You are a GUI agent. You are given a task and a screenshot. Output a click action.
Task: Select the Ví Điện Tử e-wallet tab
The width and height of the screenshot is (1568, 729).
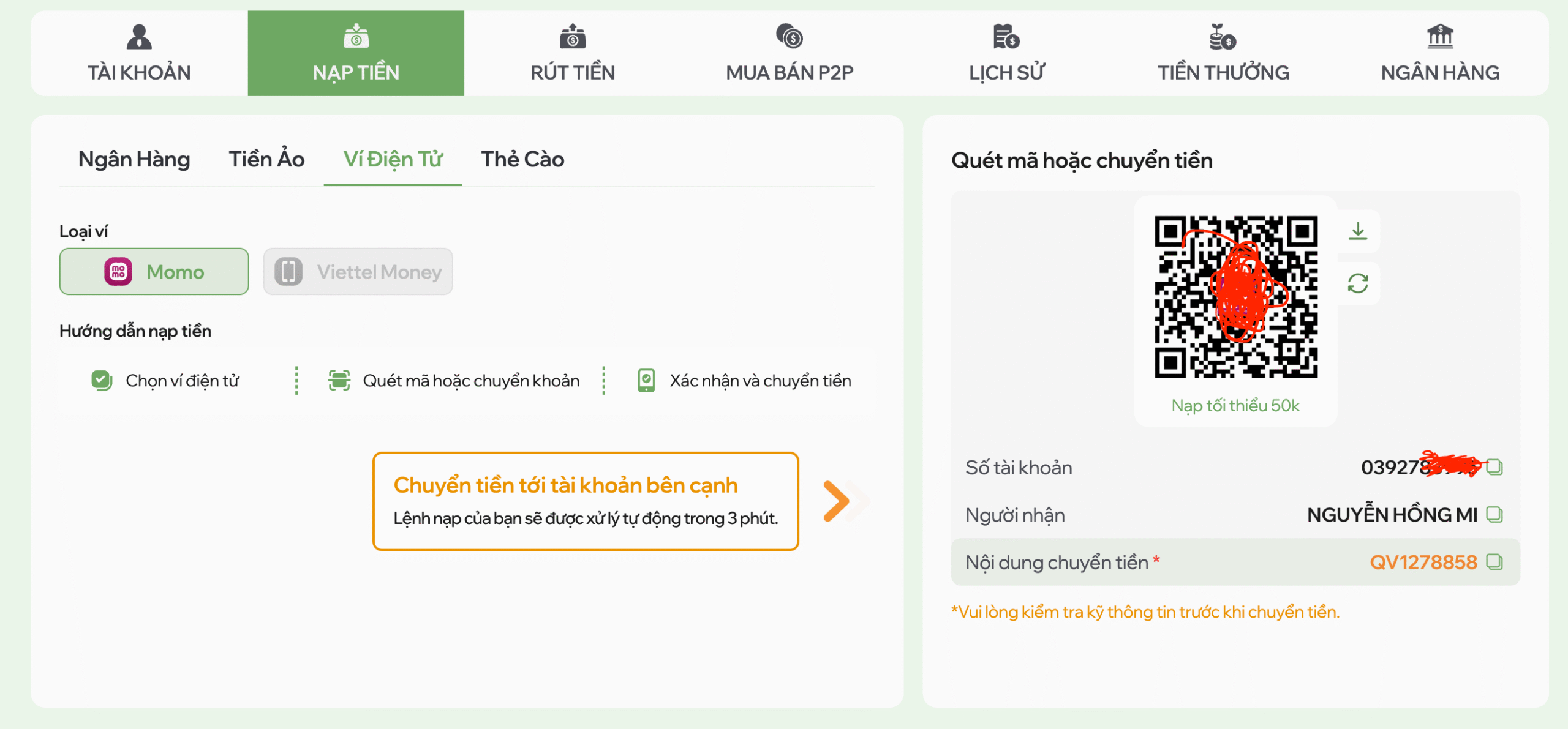(393, 159)
